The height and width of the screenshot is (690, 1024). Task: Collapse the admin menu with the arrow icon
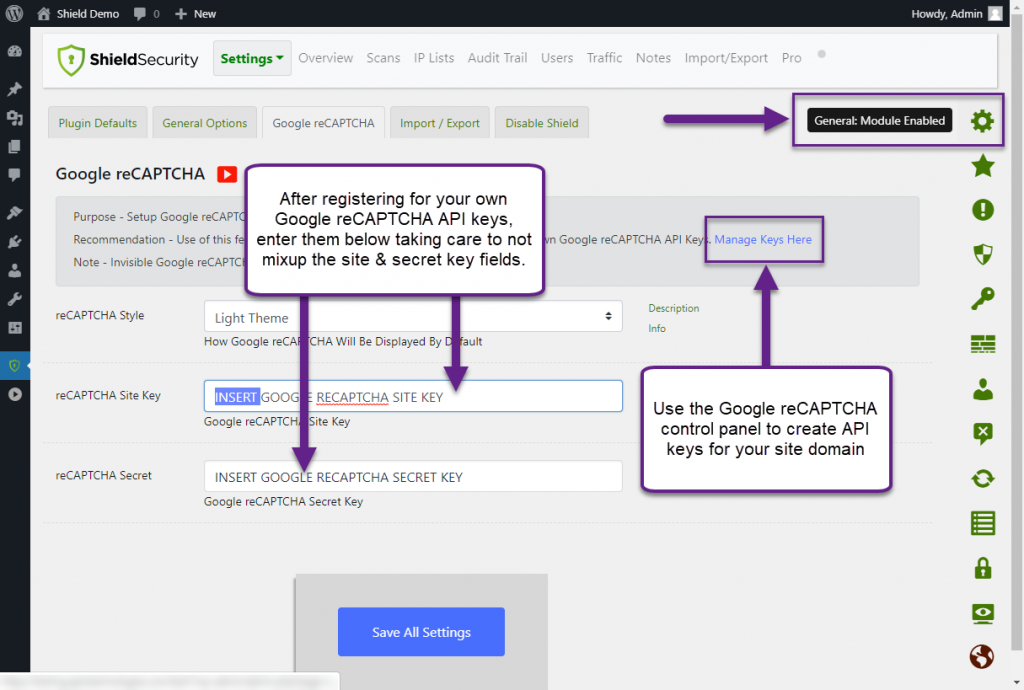[14, 394]
